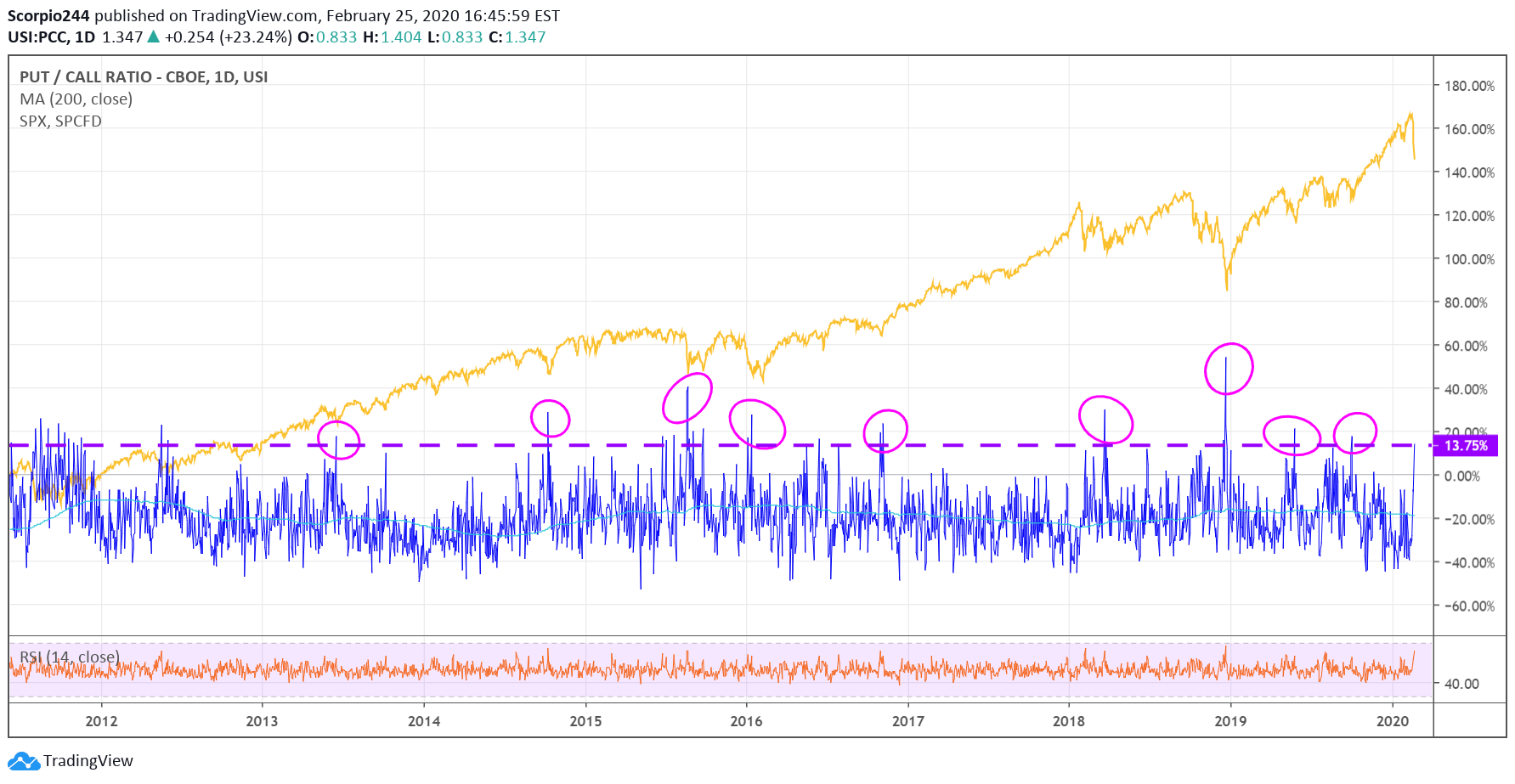
Task: Click the 0.00% axis label
Action: point(1462,476)
